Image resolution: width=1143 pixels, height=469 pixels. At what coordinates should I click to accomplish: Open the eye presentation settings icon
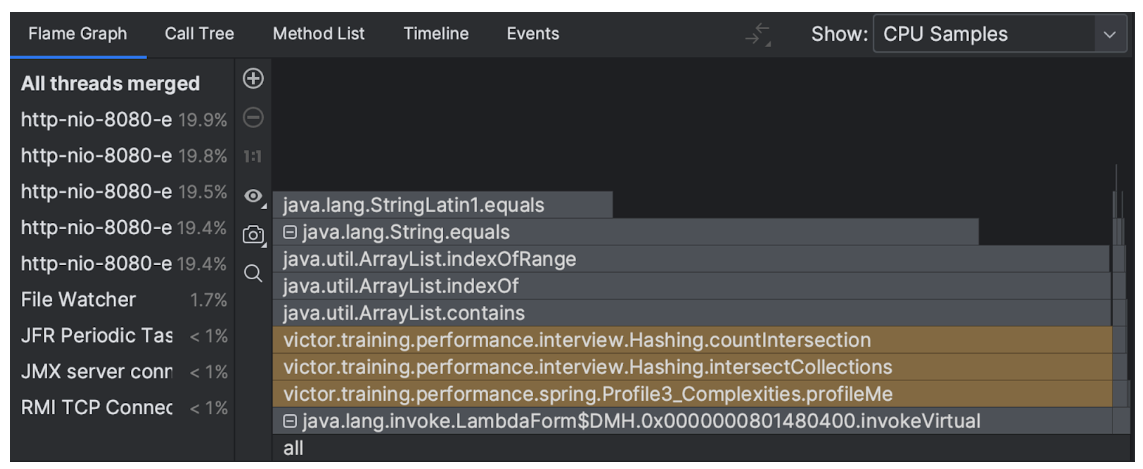point(254,197)
